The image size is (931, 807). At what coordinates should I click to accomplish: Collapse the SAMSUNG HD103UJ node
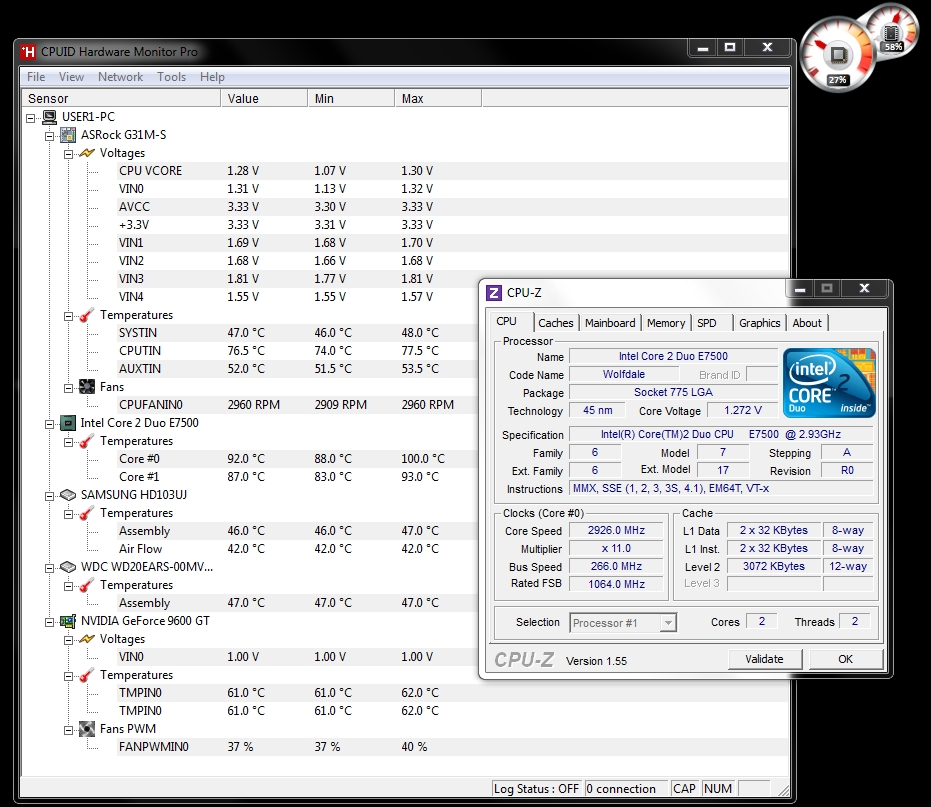[50, 496]
